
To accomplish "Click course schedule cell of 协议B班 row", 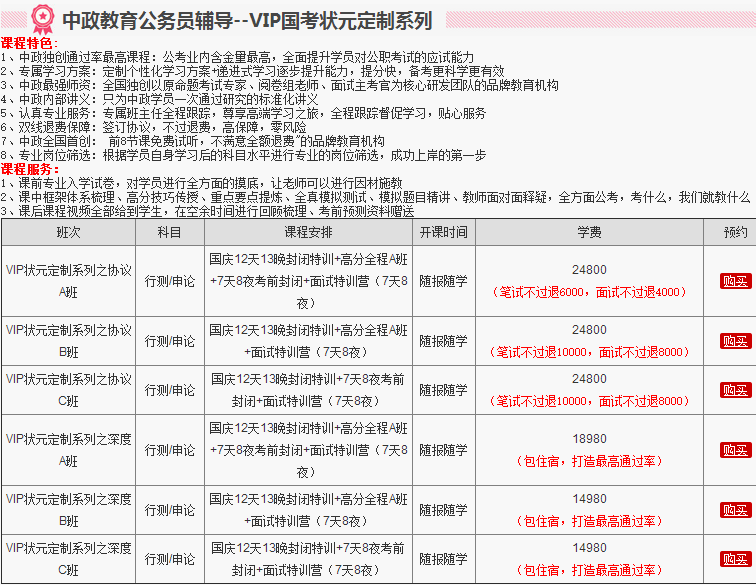I will pos(309,341).
